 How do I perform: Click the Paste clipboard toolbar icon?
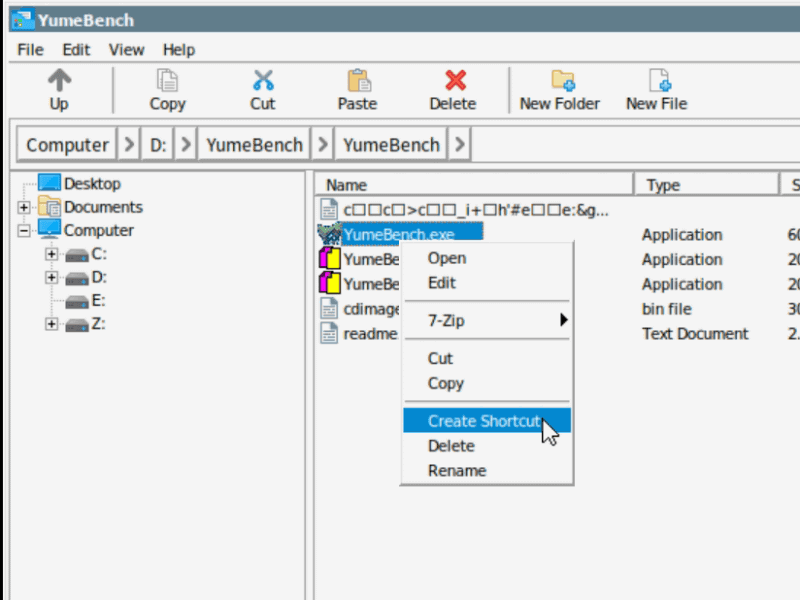coord(358,81)
